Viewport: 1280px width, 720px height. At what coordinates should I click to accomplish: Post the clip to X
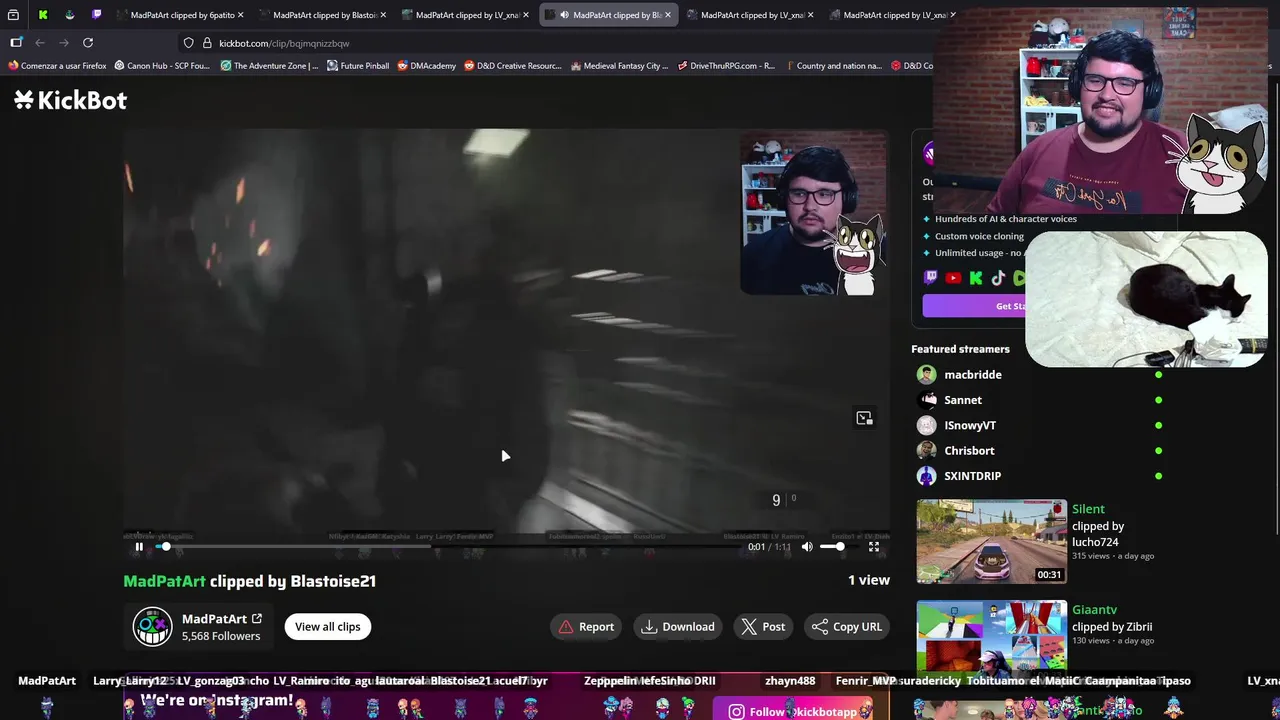[763, 627]
